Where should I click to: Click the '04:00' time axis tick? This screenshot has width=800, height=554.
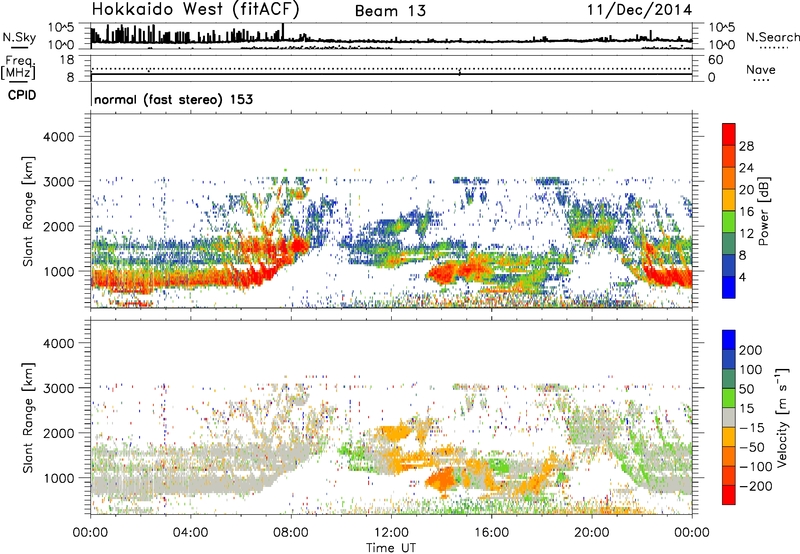[190, 533]
